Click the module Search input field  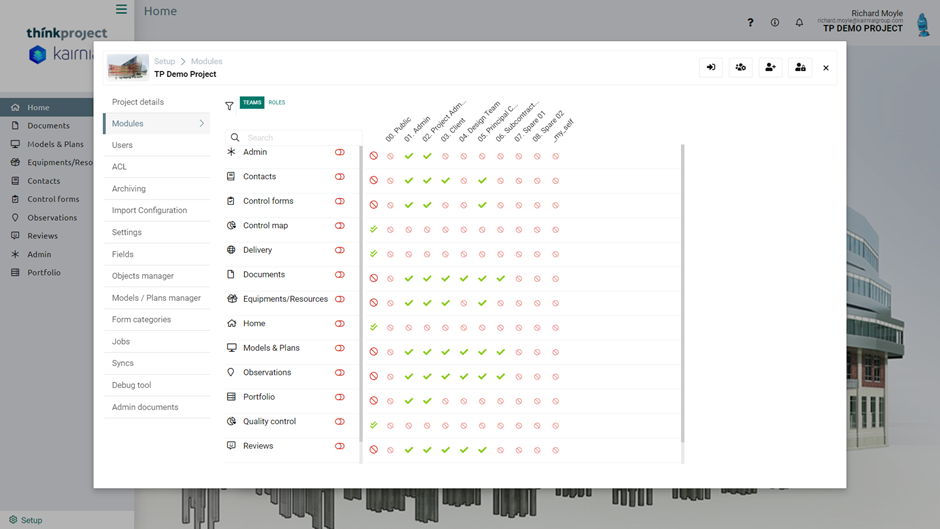coord(300,138)
